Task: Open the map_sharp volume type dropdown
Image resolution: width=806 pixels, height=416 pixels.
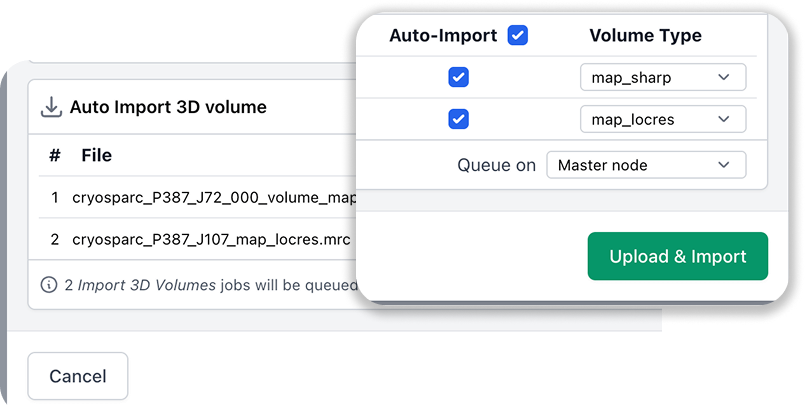Action: pyautogui.click(x=662, y=78)
